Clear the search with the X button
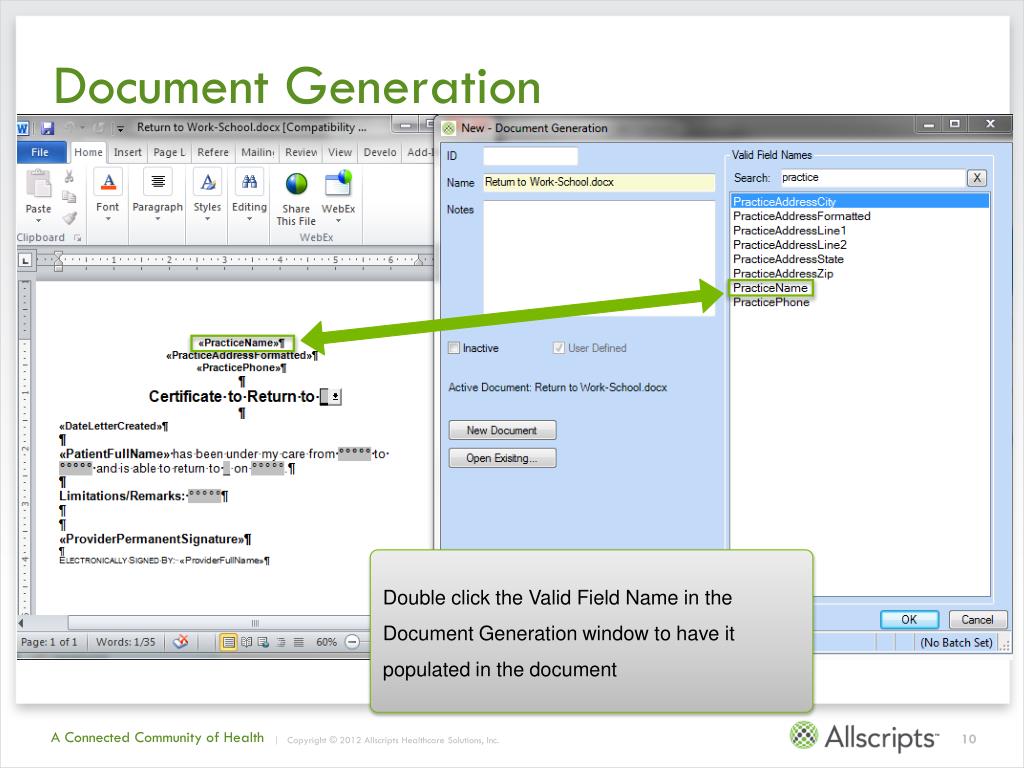 click(x=976, y=178)
